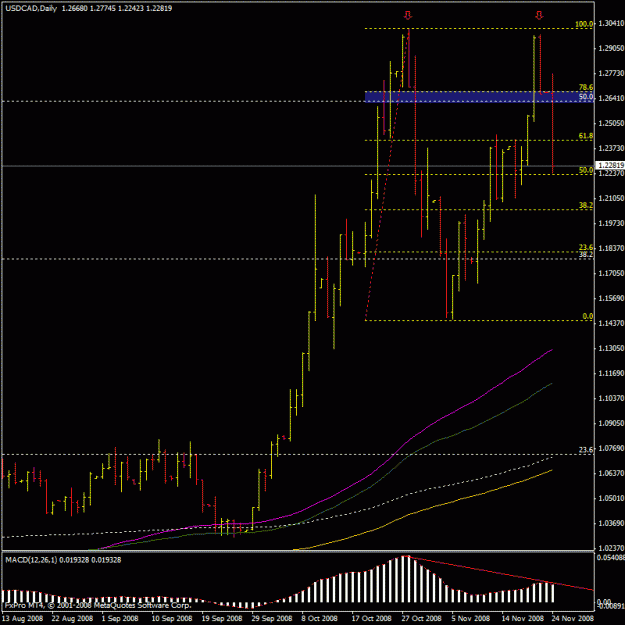Click the 8 Oct 2008 date label
Image resolution: width=625 pixels, height=625 pixels.
point(319,619)
